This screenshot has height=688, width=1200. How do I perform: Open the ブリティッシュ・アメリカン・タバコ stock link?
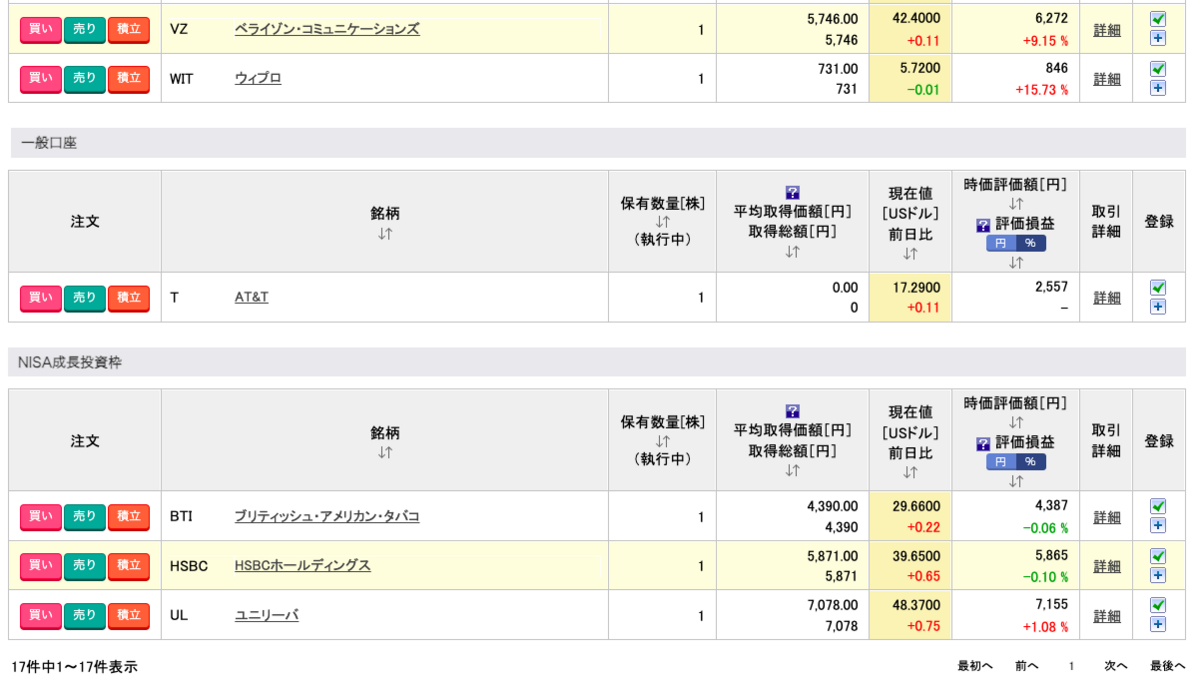tap(327, 517)
